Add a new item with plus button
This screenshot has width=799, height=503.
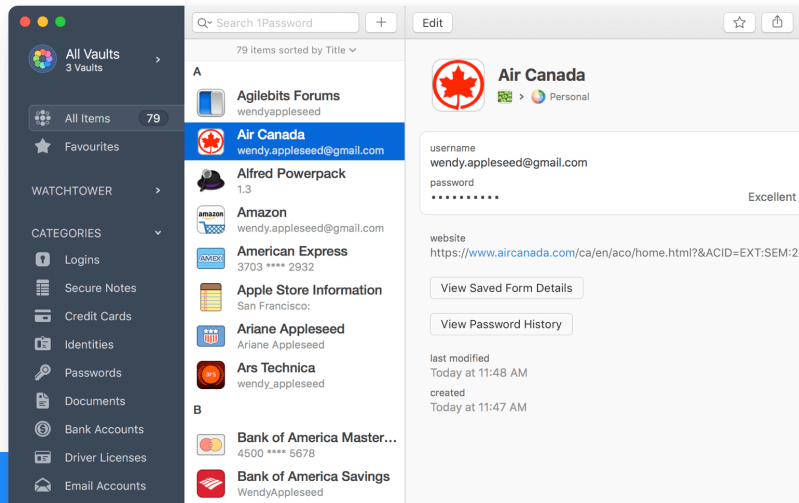pyautogui.click(x=381, y=22)
